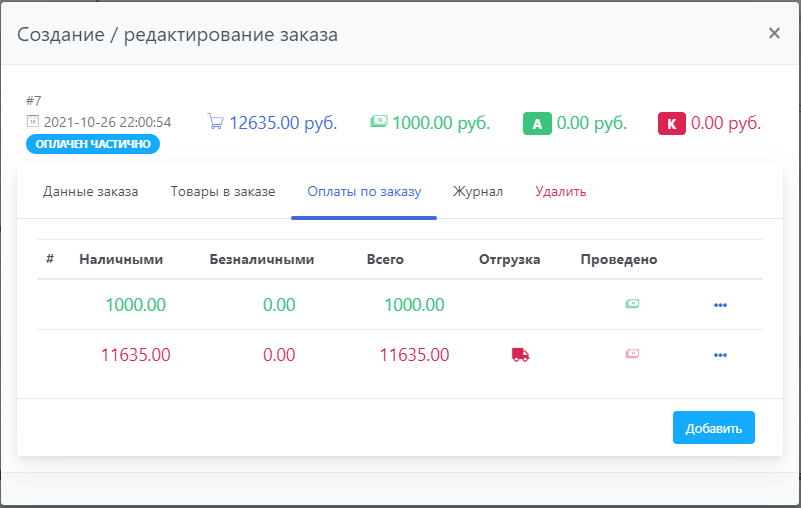
Task: Click the green money icon near 1000.00 руб.
Action: tap(379, 122)
